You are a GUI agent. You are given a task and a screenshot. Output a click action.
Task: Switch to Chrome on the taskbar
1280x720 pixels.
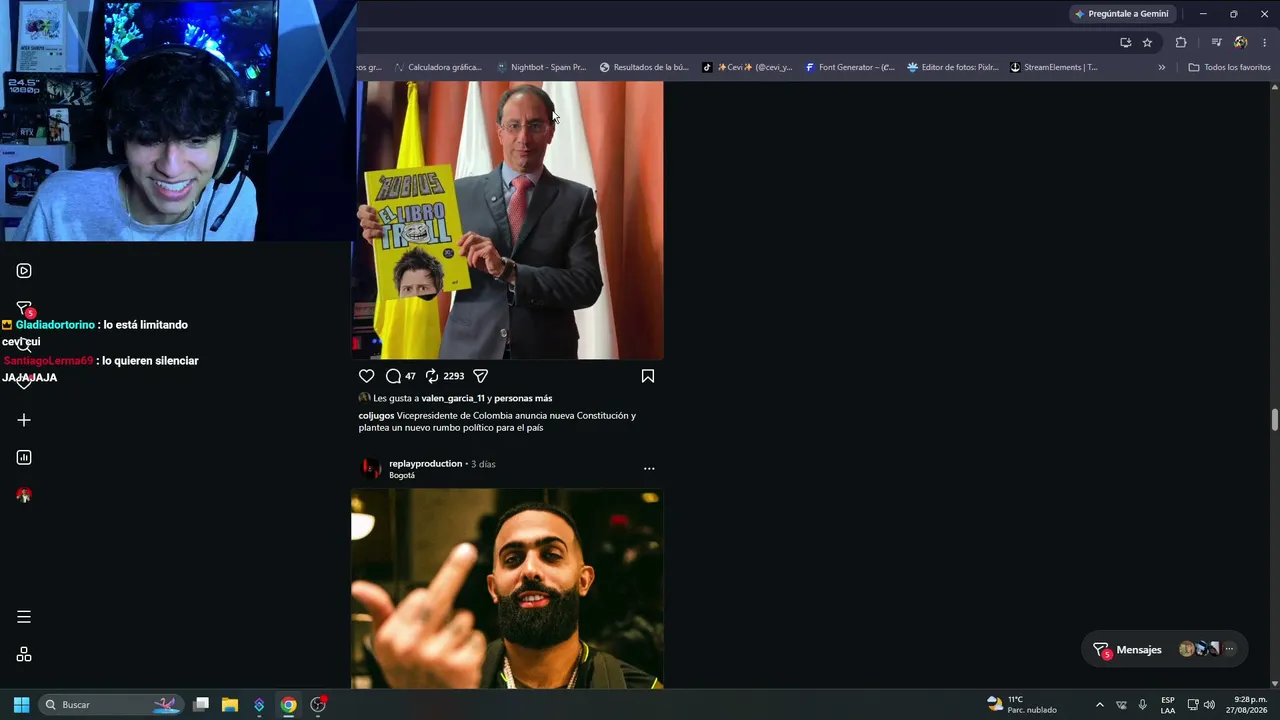[288, 705]
